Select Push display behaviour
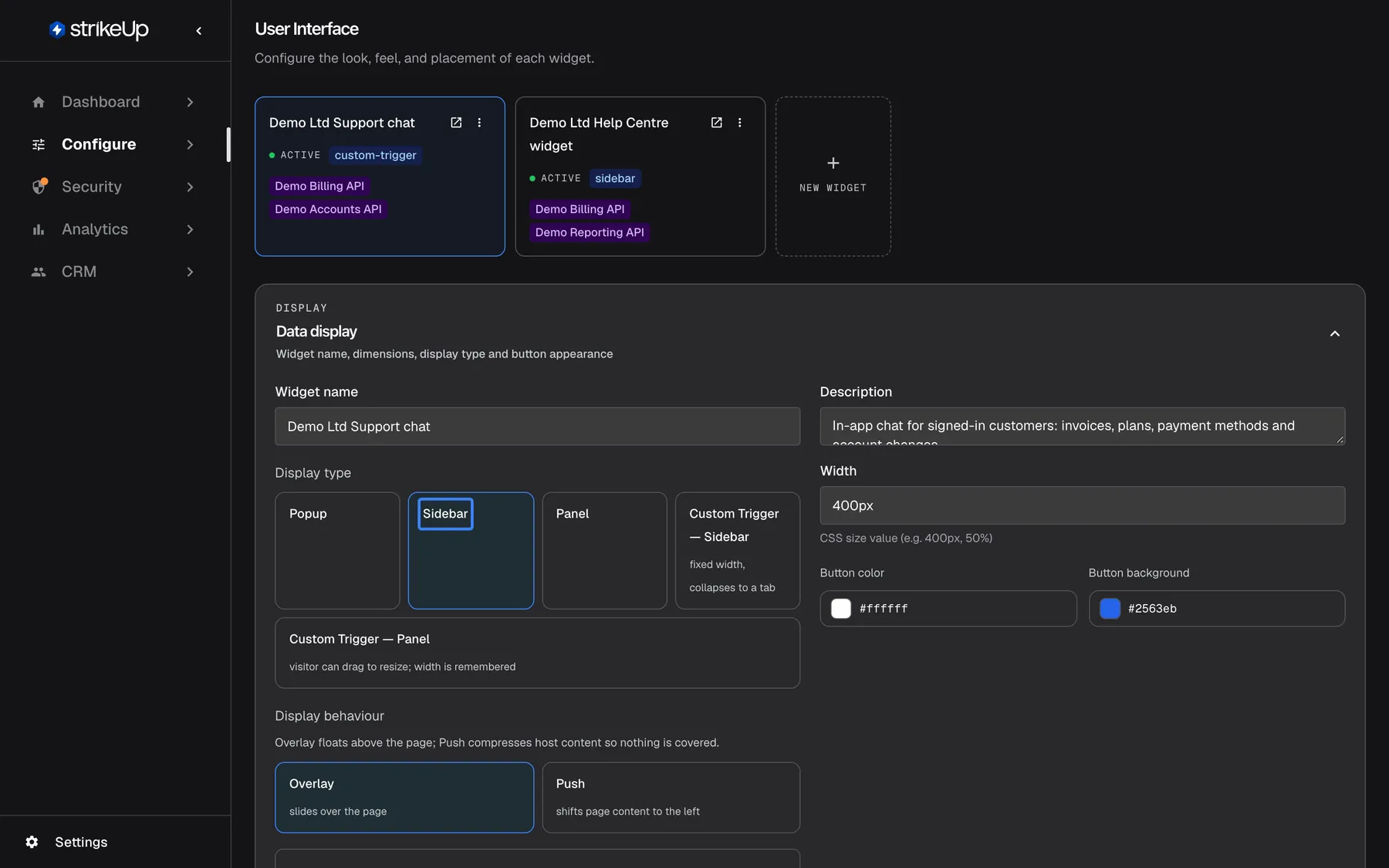The height and width of the screenshot is (868, 1389). 671,797
